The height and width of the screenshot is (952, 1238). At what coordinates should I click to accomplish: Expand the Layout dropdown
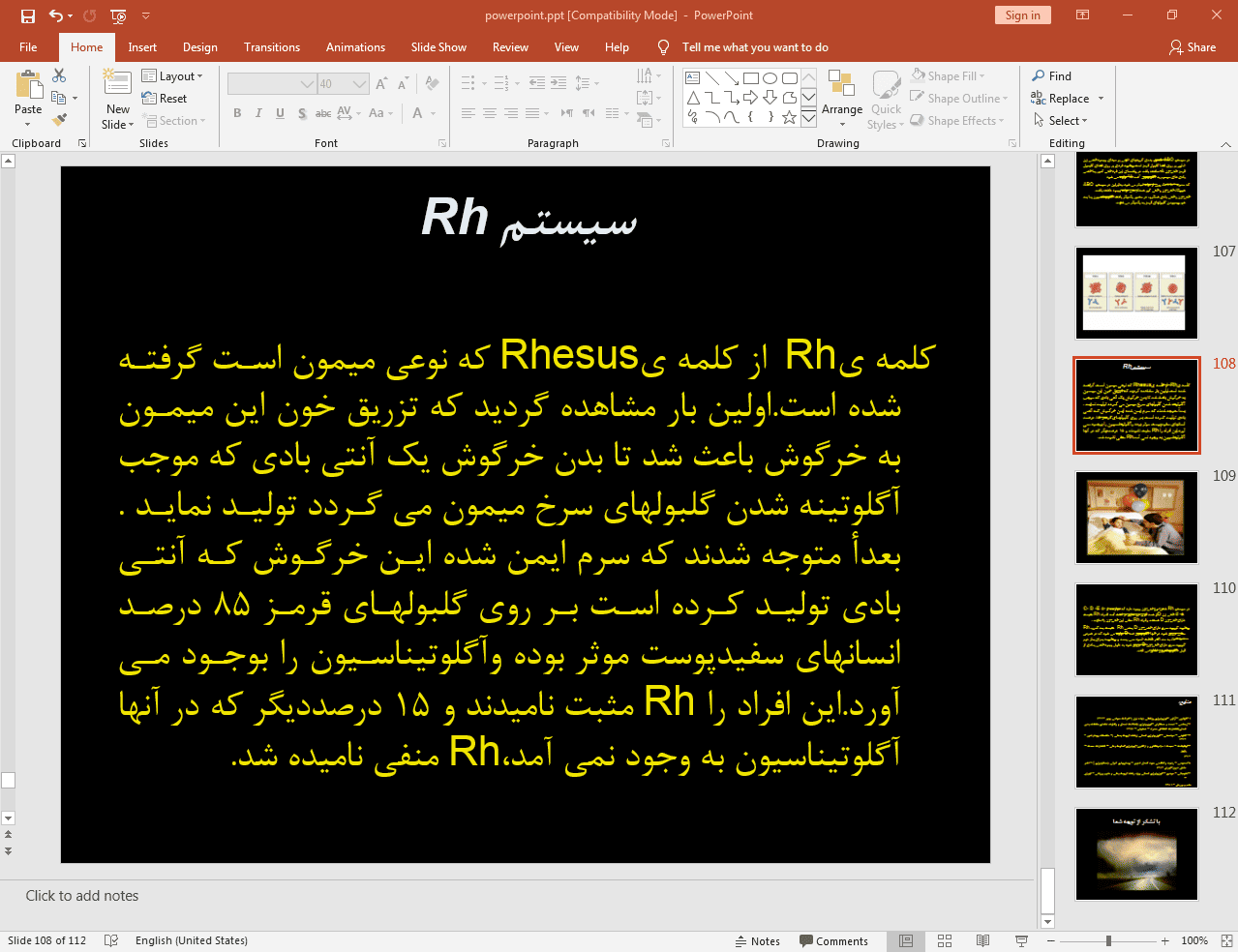coord(172,75)
